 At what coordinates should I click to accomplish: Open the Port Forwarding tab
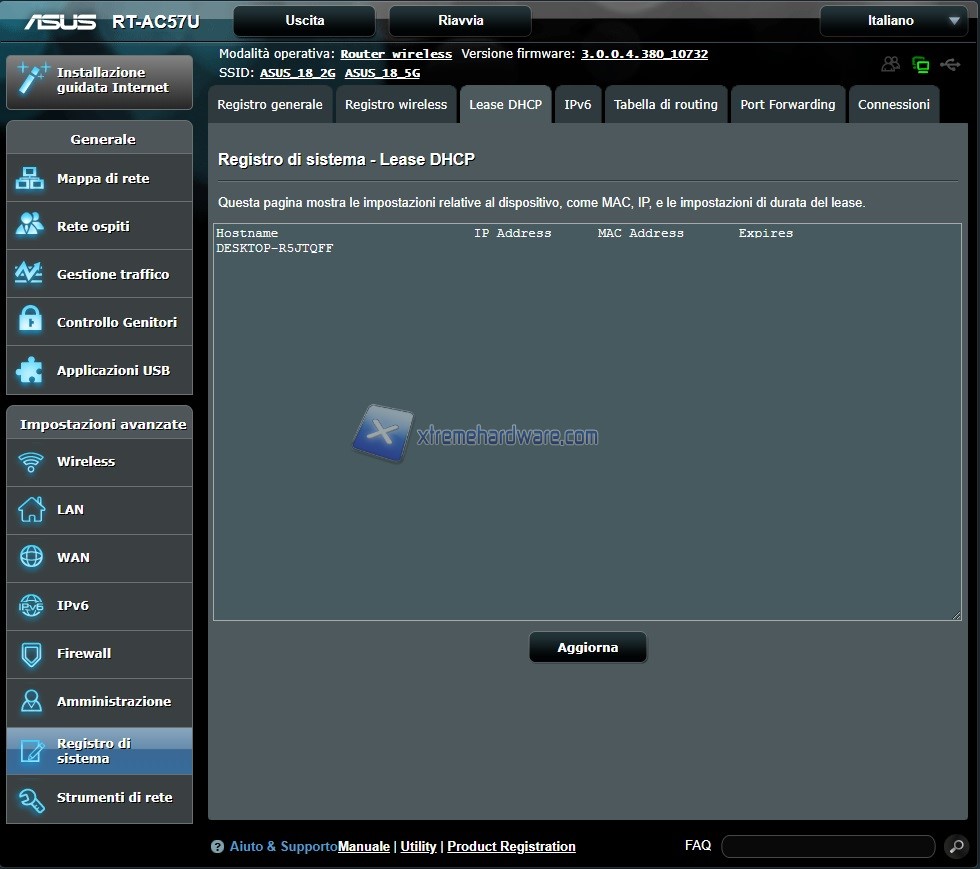787,105
